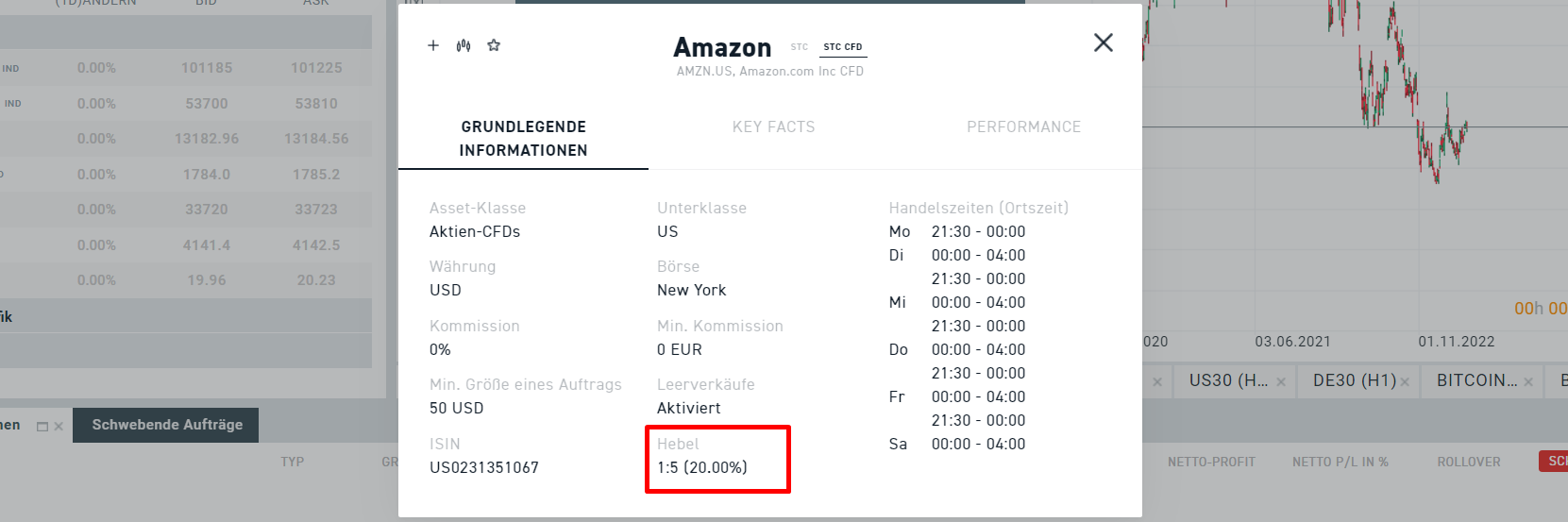Select the STC CFD instrument type toggle
This screenshot has height=522, width=1568.
tap(843, 47)
